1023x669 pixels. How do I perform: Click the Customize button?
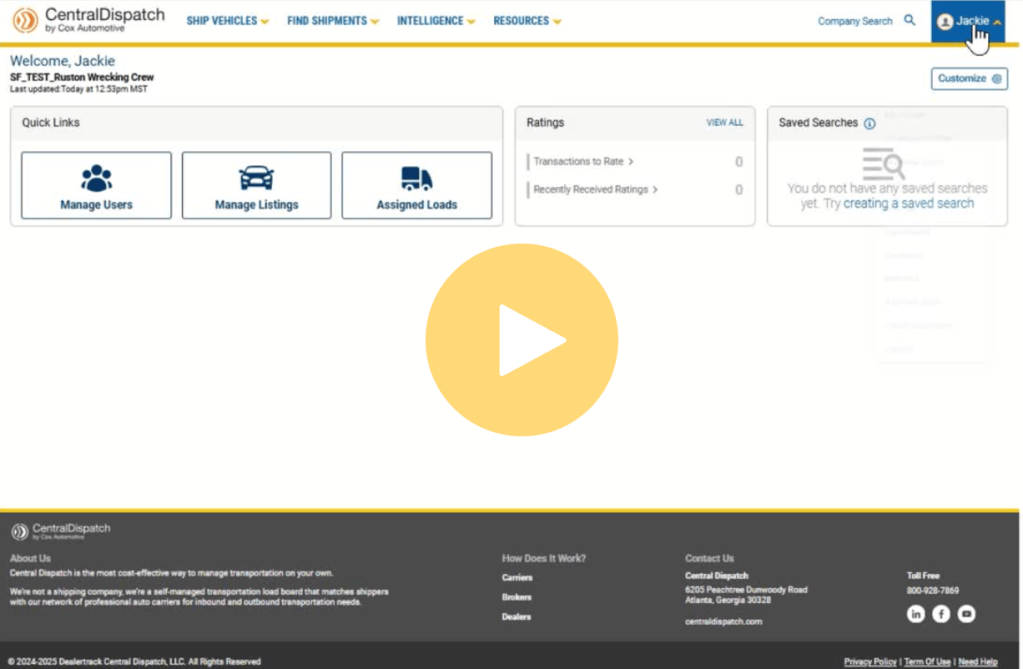pyautogui.click(x=968, y=78)
